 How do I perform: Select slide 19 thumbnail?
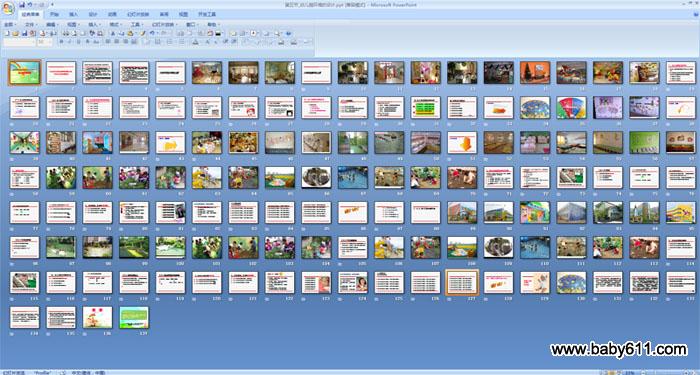pyautogui.click(x=681, y=72)
